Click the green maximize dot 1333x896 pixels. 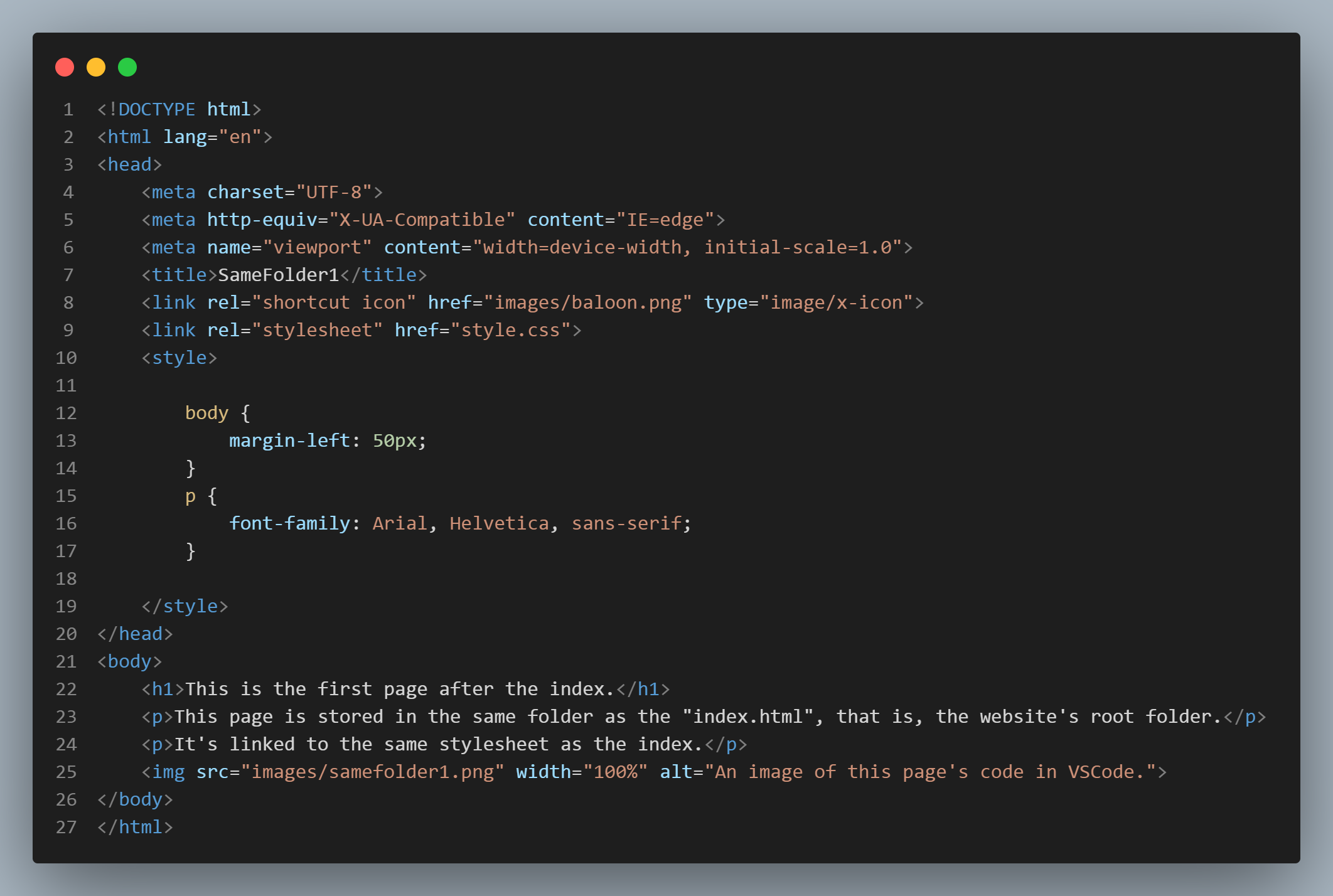[x=127, y=67]
